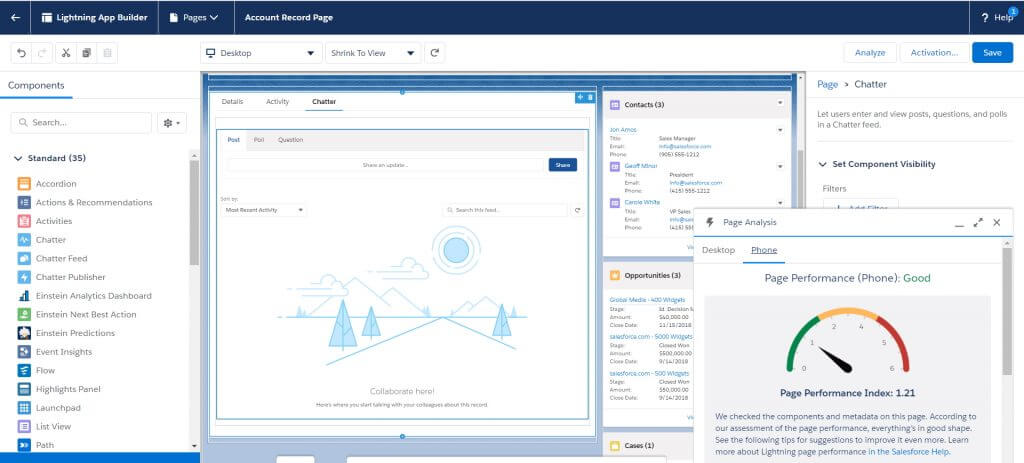Viewport: 1024px width, 463px height.
Task: Open the Salesforce Help link
Action: click(x=909, y=452)
